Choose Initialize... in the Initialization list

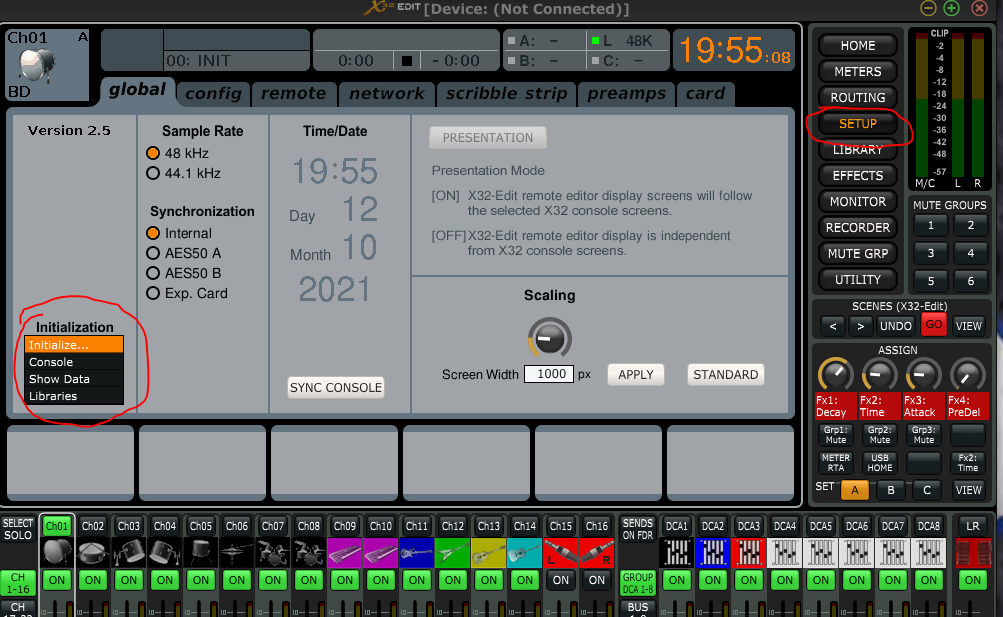point(74,345)
